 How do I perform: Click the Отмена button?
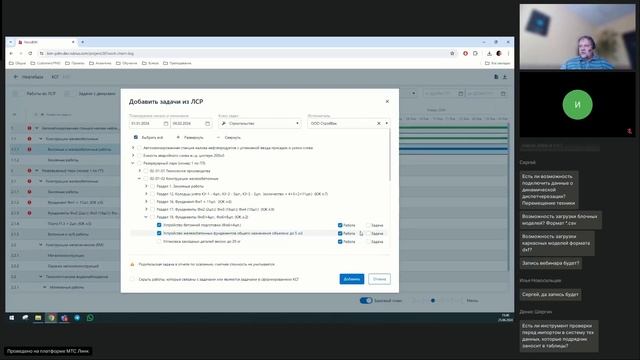pos(379,279)
